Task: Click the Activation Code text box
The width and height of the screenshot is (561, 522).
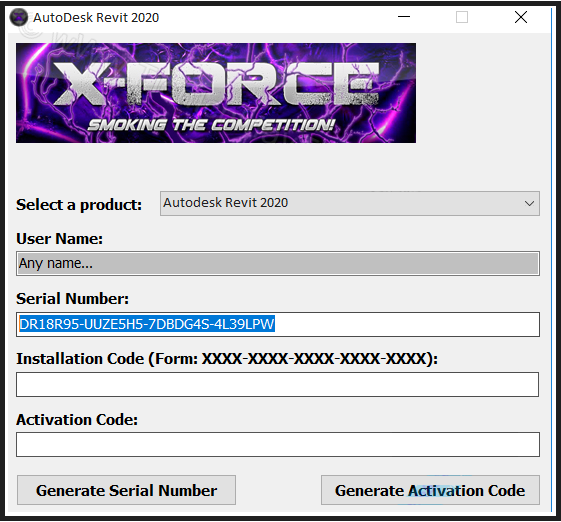Action: point(278,444)
